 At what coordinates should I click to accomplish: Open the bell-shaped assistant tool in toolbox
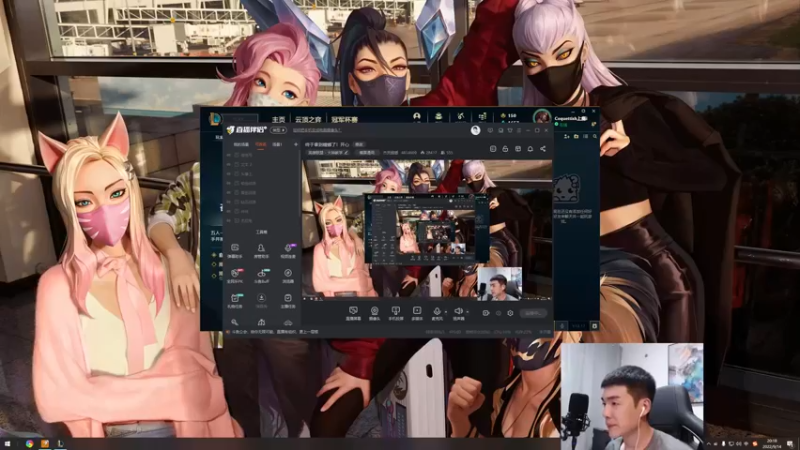(x=261, y=250)
